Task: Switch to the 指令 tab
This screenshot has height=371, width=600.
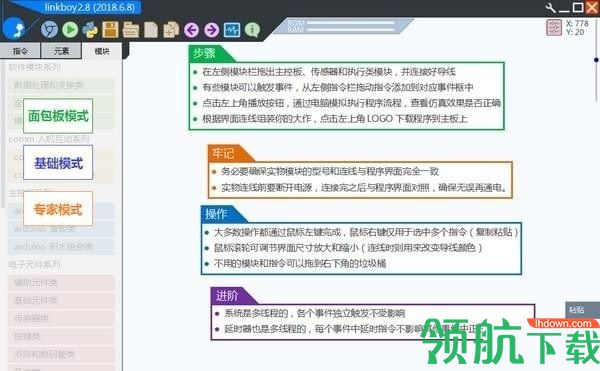Action: point(20,51)
